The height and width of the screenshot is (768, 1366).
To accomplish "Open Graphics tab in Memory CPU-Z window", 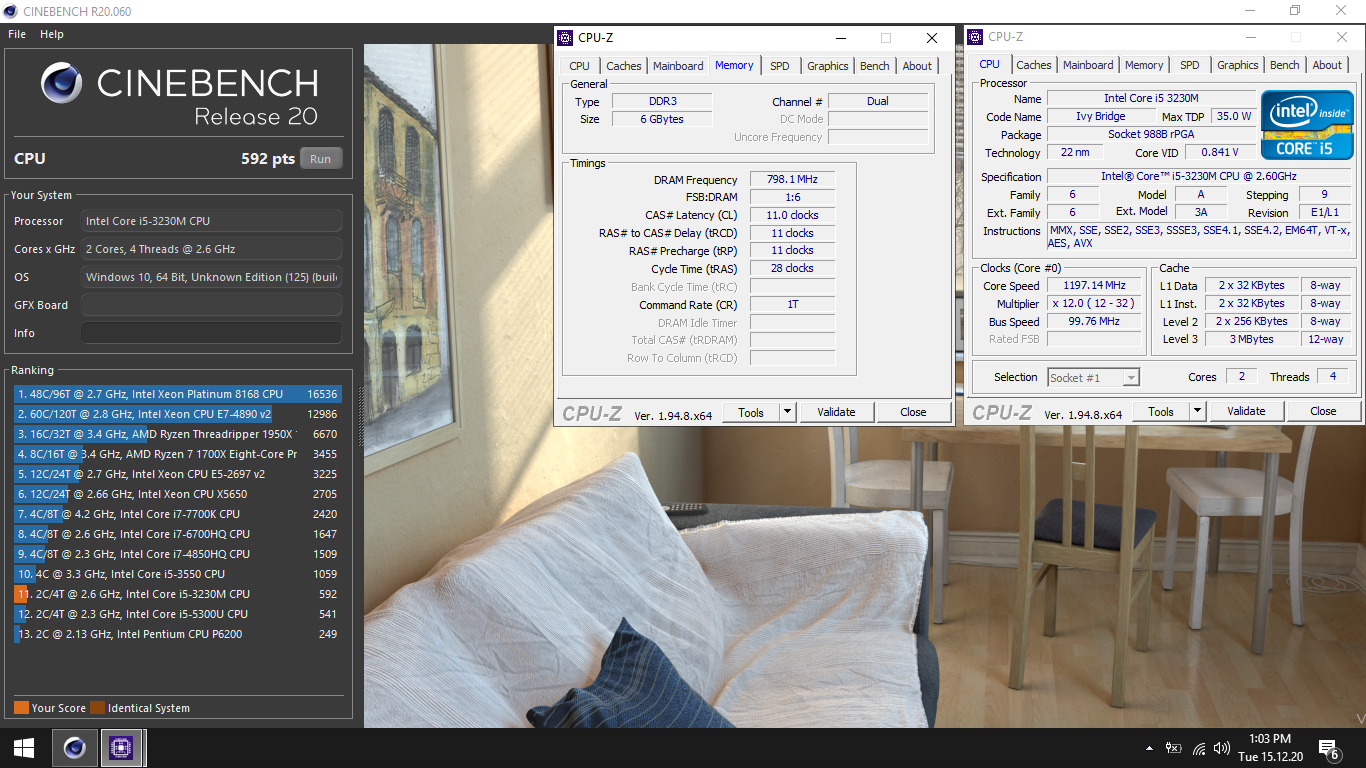I will click(x=828, y=66).
